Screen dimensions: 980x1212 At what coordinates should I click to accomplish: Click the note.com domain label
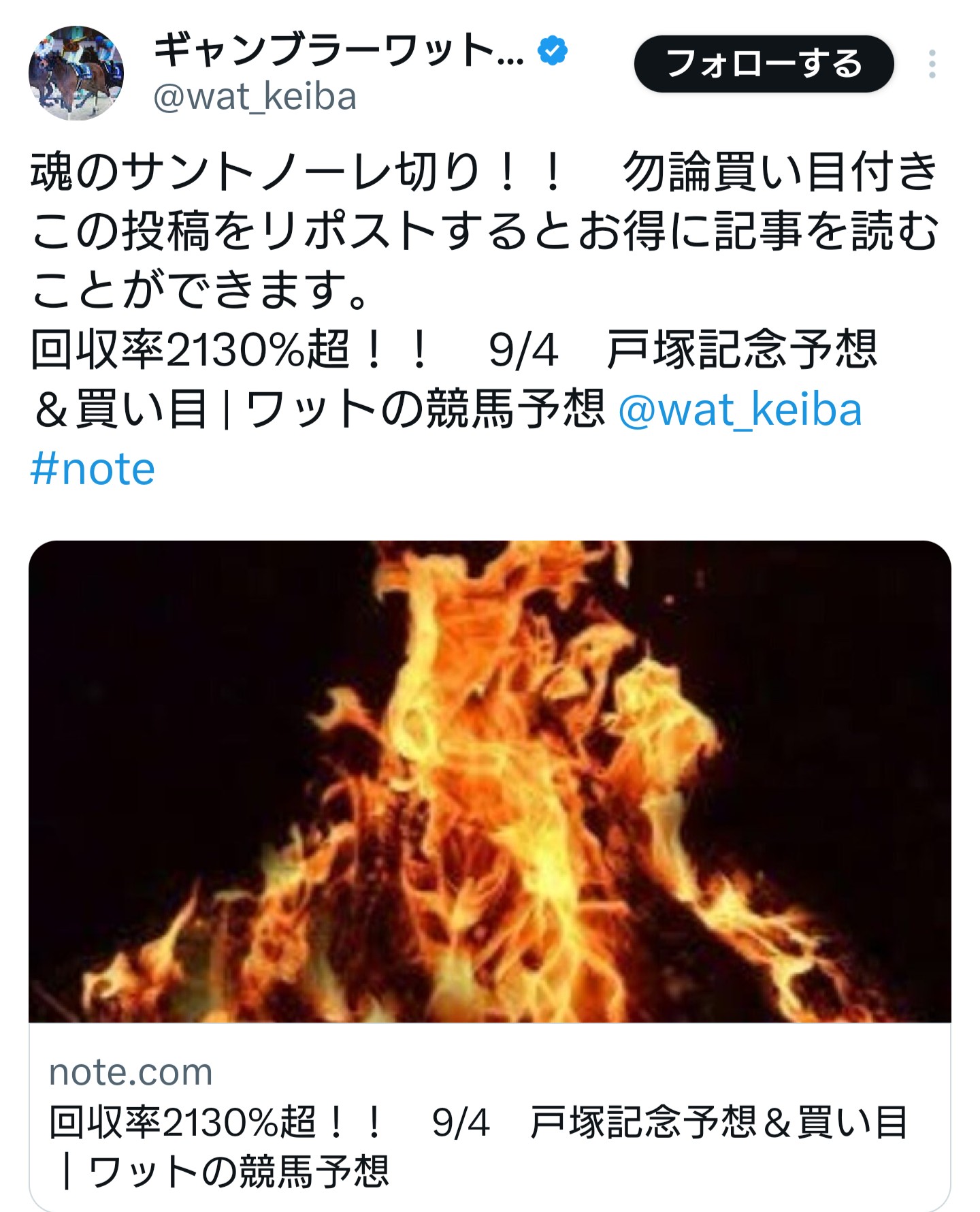click(x=131, y=1072)
